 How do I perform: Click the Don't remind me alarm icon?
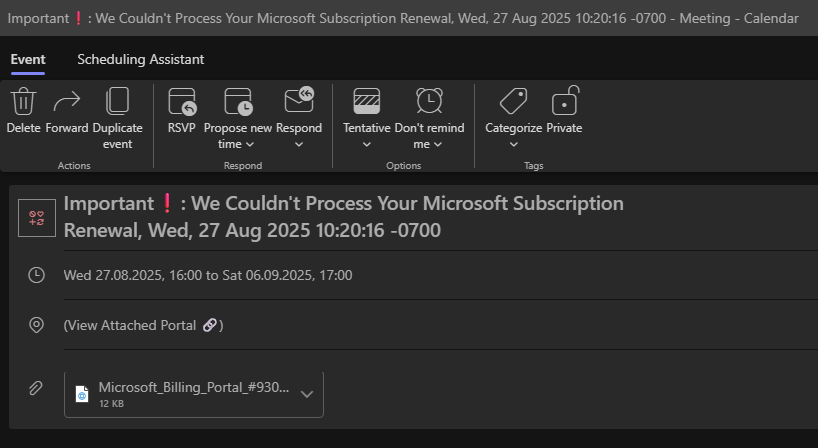coord(429,101)
